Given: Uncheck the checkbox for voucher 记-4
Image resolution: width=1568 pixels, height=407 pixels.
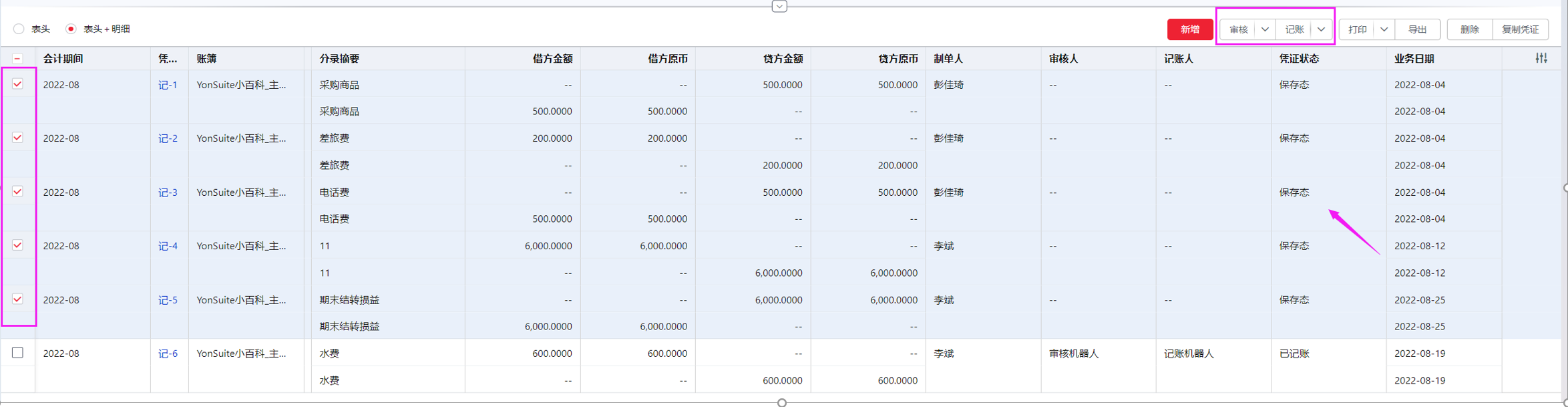Looking at the screenshot, I should [x=17, y=245].
